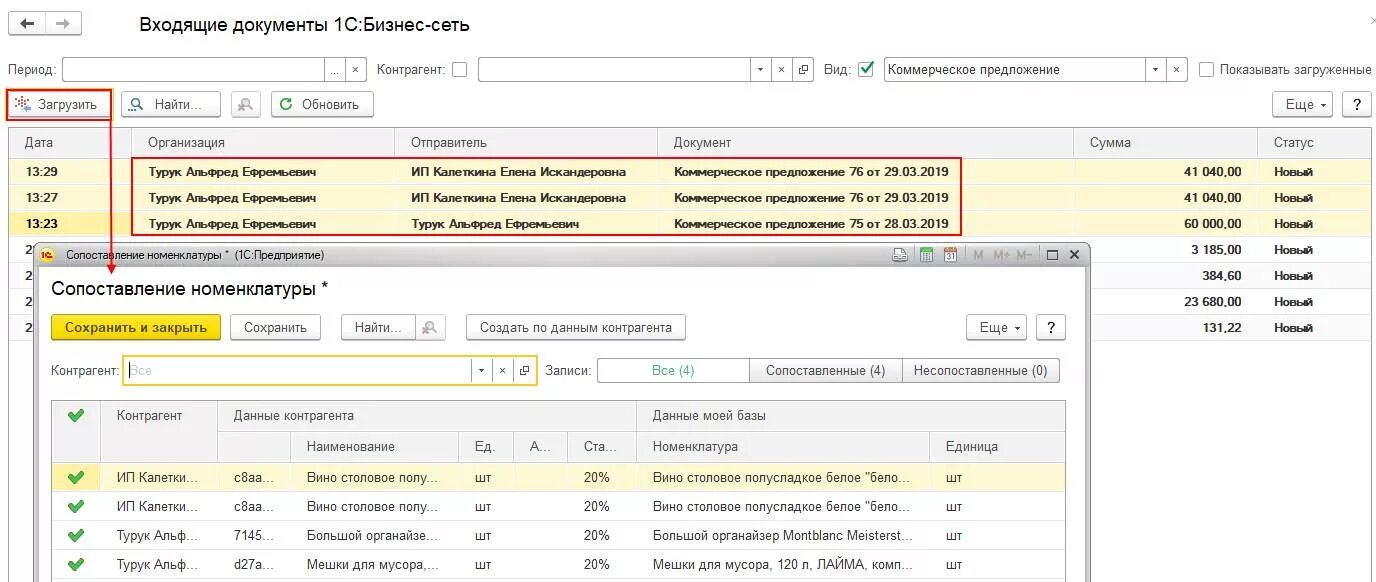The width and height of the screenshot is (1376, 582).
Task: Click the M memory button in the title bar
Action: coord(979,255)
